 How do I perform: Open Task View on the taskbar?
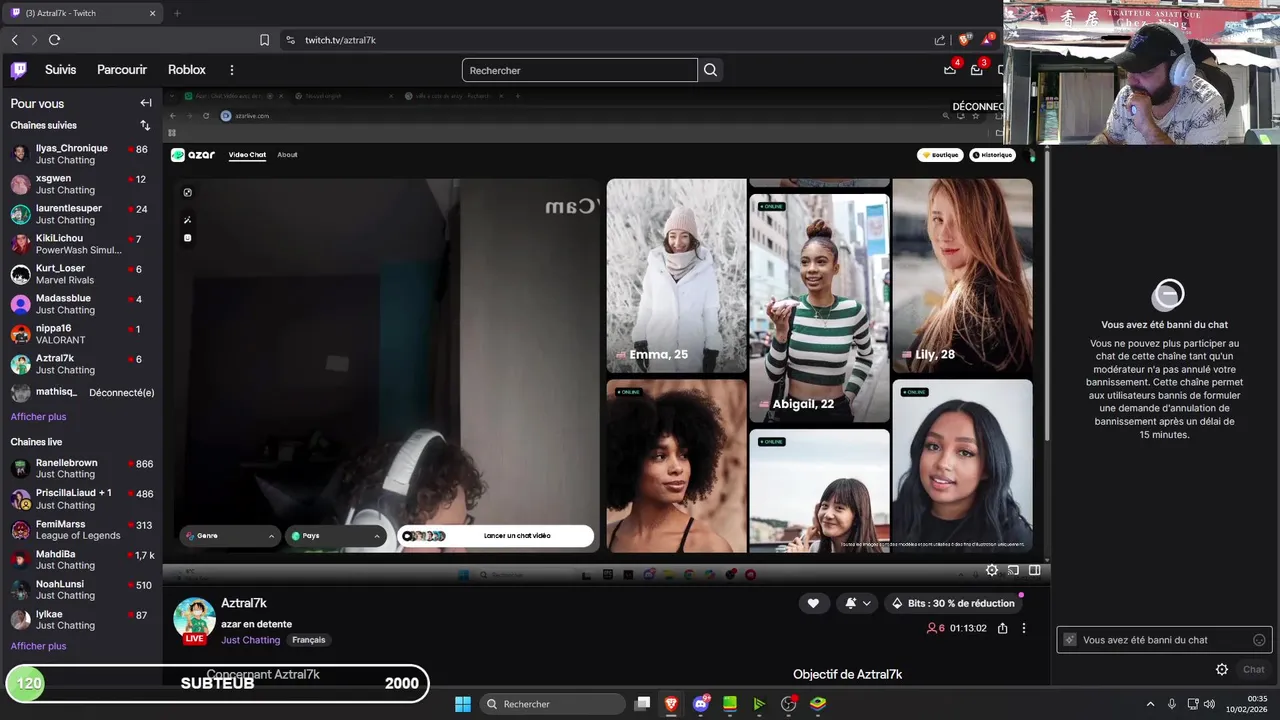[x=643, y=704]
